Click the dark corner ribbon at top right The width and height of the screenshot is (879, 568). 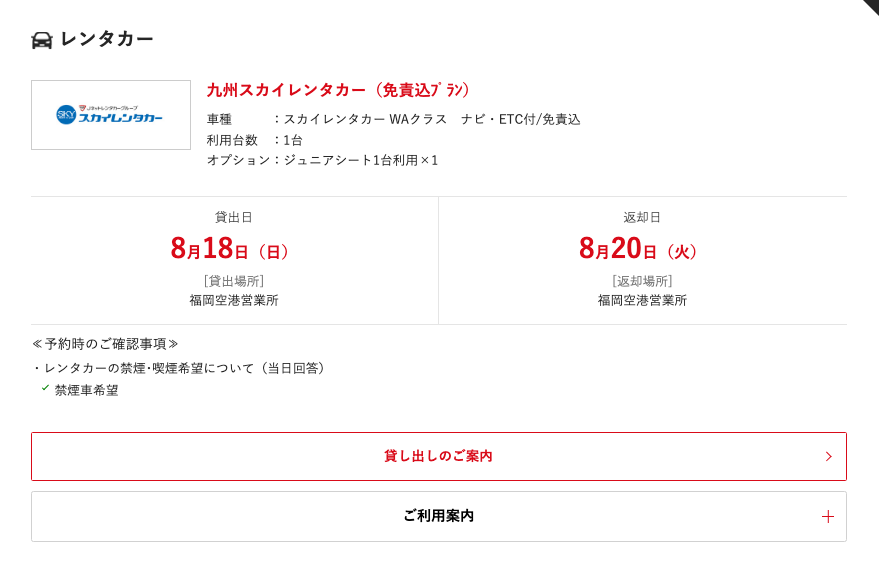point(869,6)
